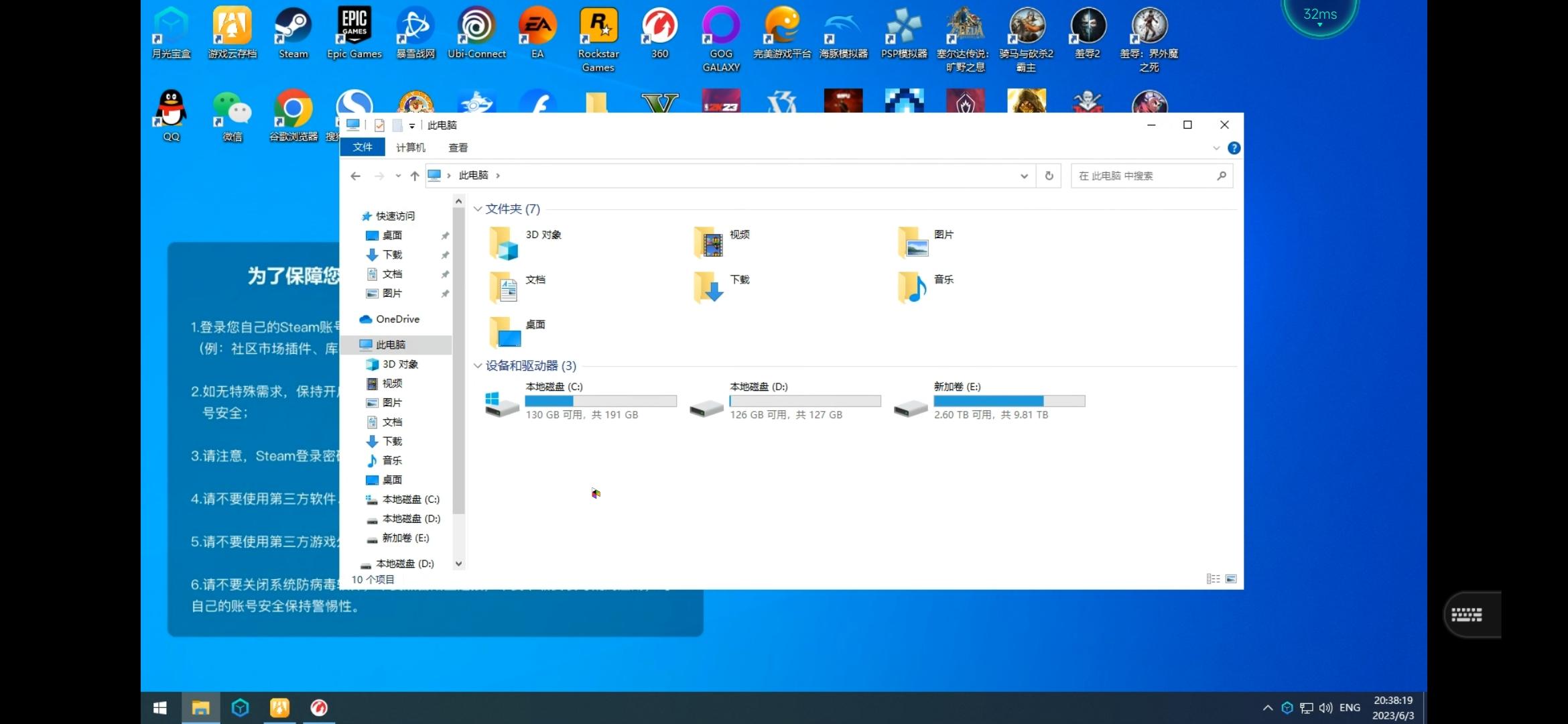
Task: Open the 文件 ribbon tab
Action: tap(363, 147)
